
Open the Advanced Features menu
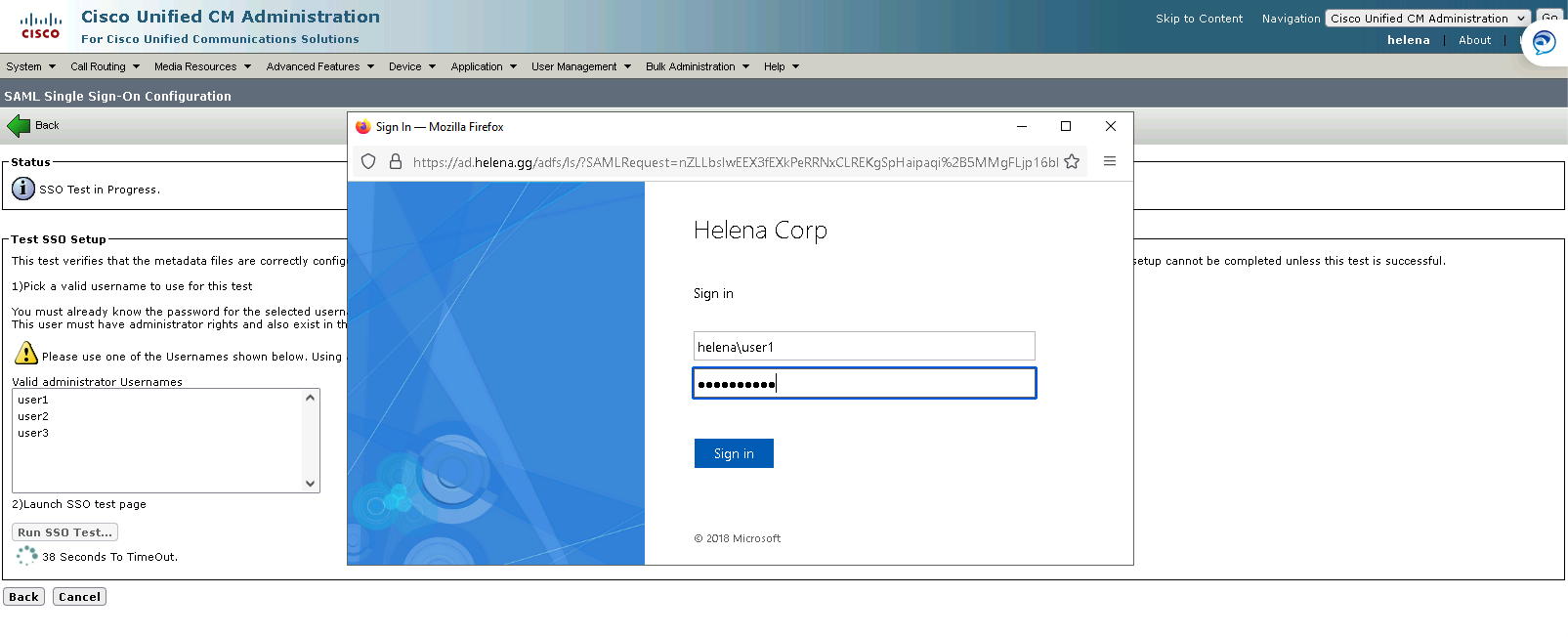(319, 66)
